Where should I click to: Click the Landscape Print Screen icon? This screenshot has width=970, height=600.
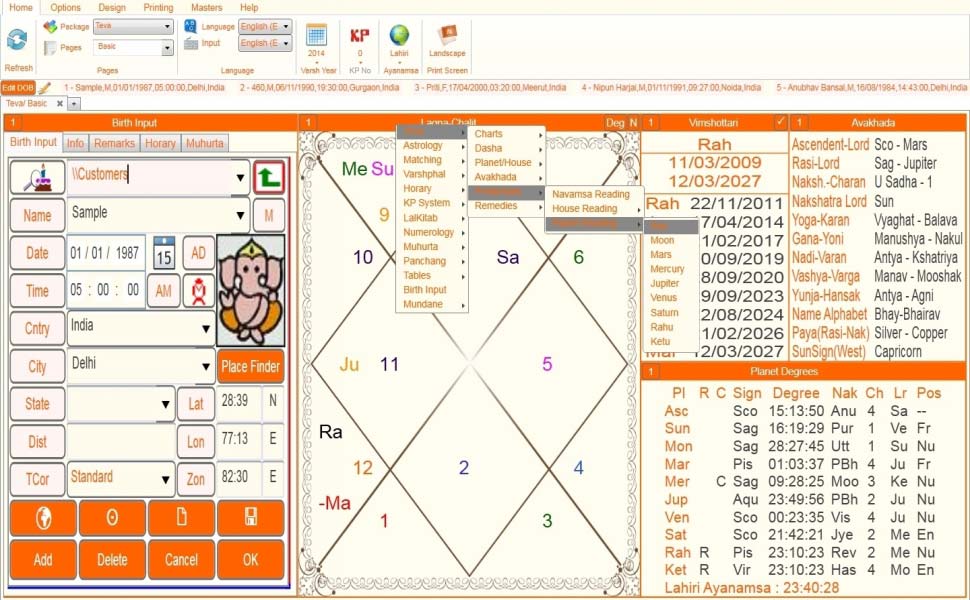click(447, 35)
